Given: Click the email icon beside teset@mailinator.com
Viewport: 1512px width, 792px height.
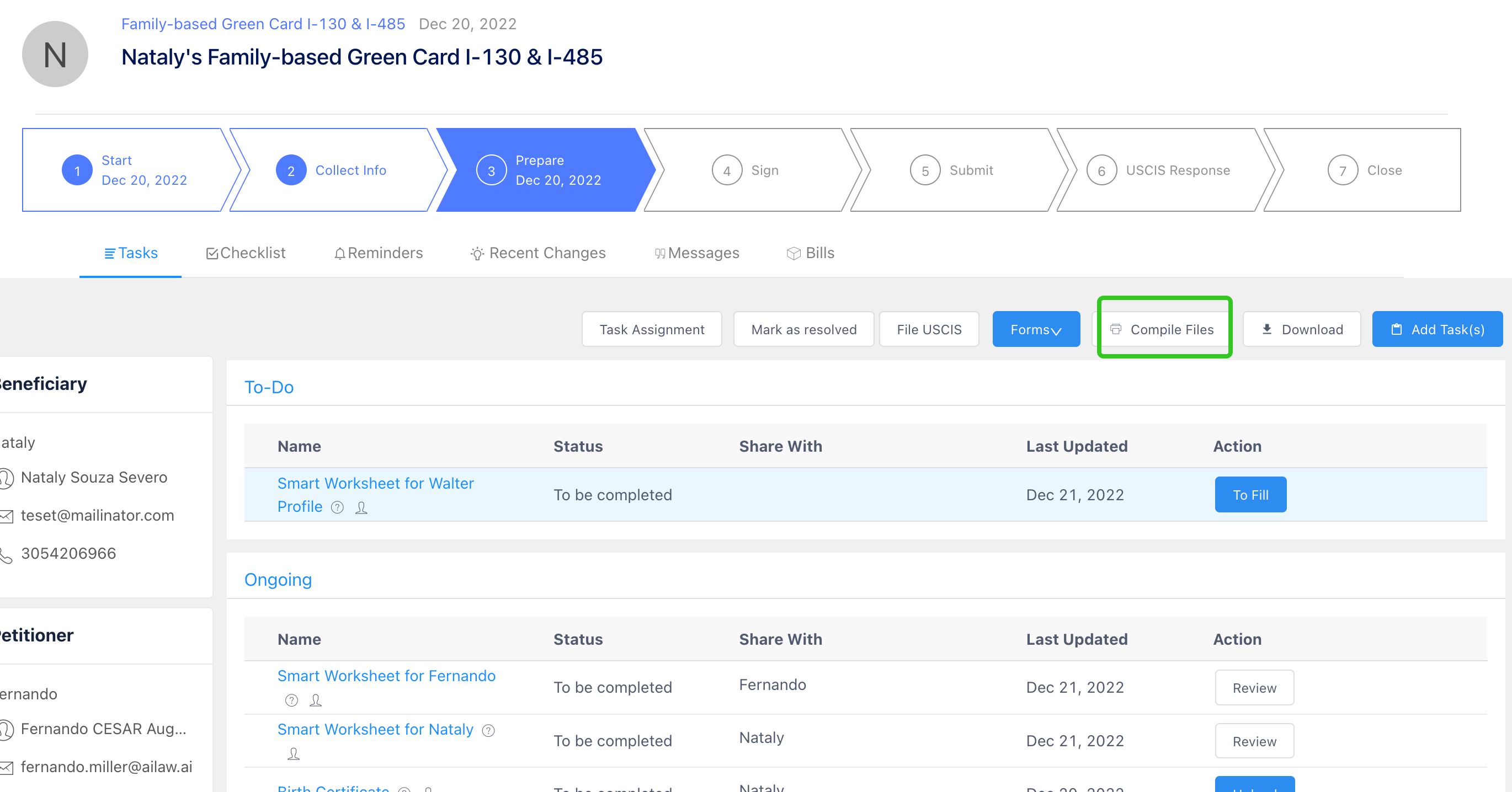Looking at the screenshot, I should [7, 516].
